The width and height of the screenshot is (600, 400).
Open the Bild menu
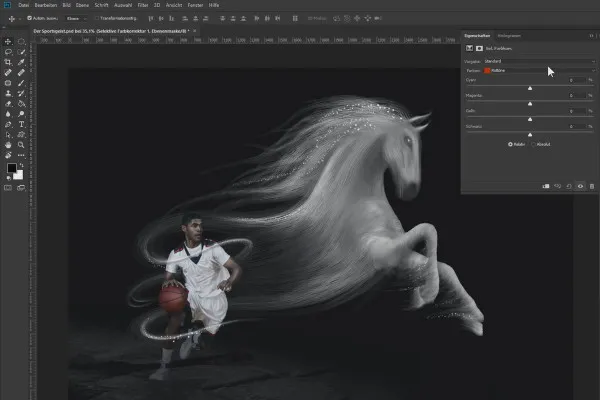coord(67,5)
